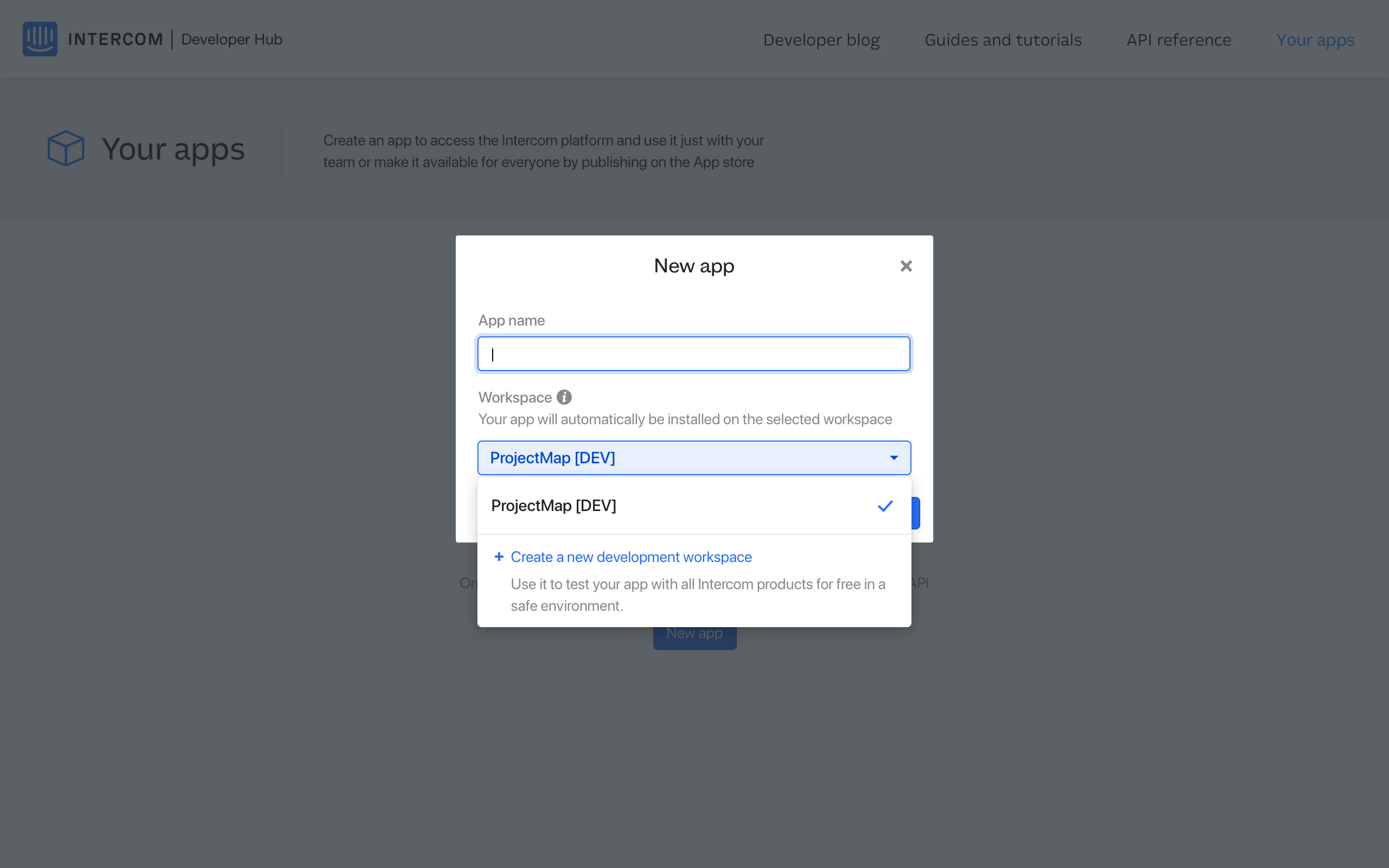This screenshot has height=868, width=1389.
Task: Switch to Your apps nav item
Action: (x=1315, y=40)
